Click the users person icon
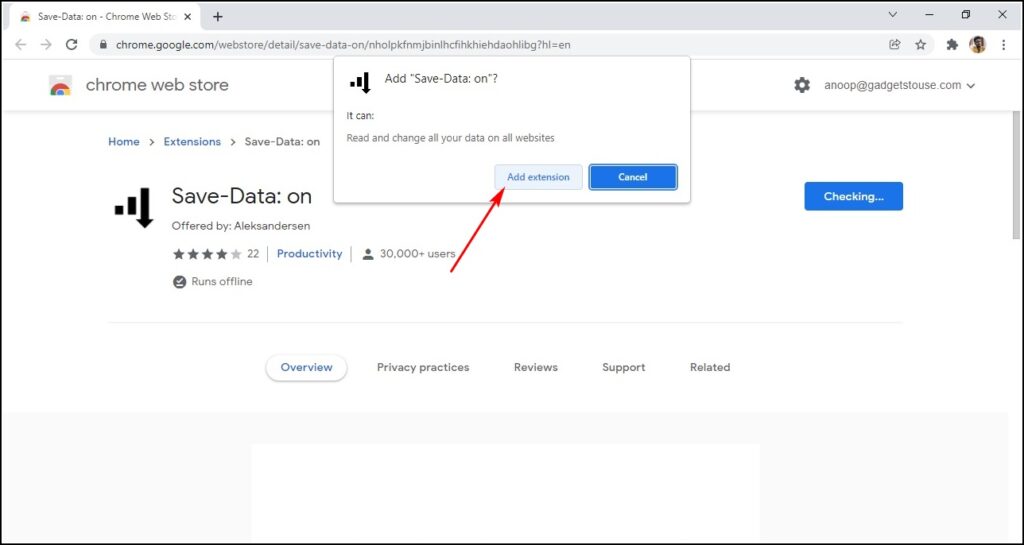The height and width of the screenshot is (545, 1024). tap(368, 254)
